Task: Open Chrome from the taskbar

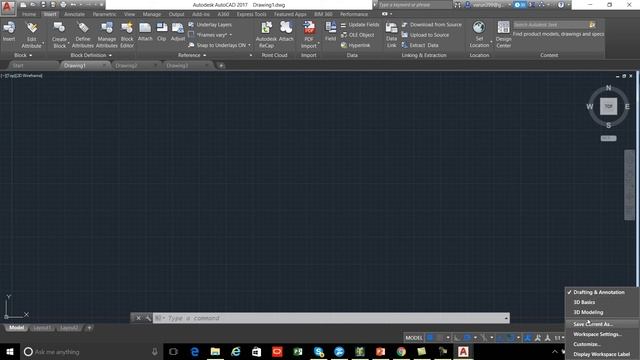Action: point(401,351)
